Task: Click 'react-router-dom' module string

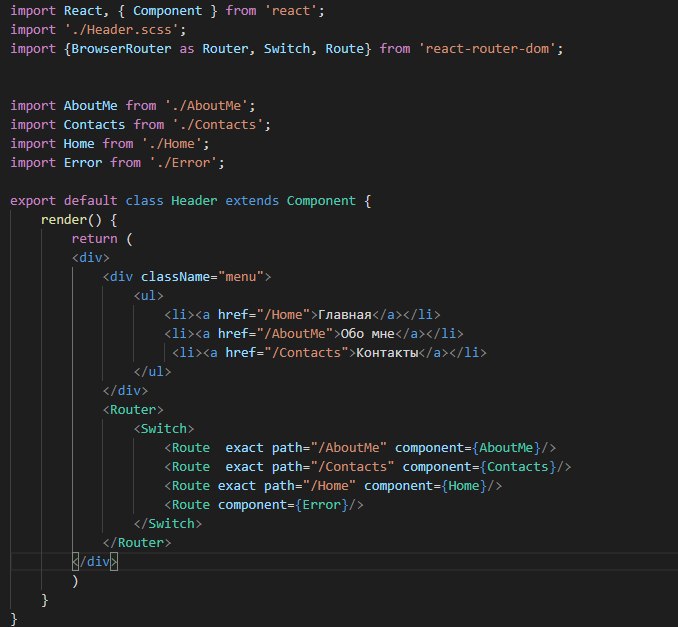Action: tap(487, 49)
